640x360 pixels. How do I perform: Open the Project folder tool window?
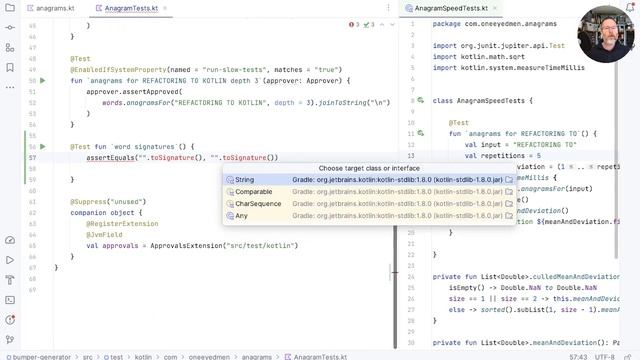pos(10,7)
